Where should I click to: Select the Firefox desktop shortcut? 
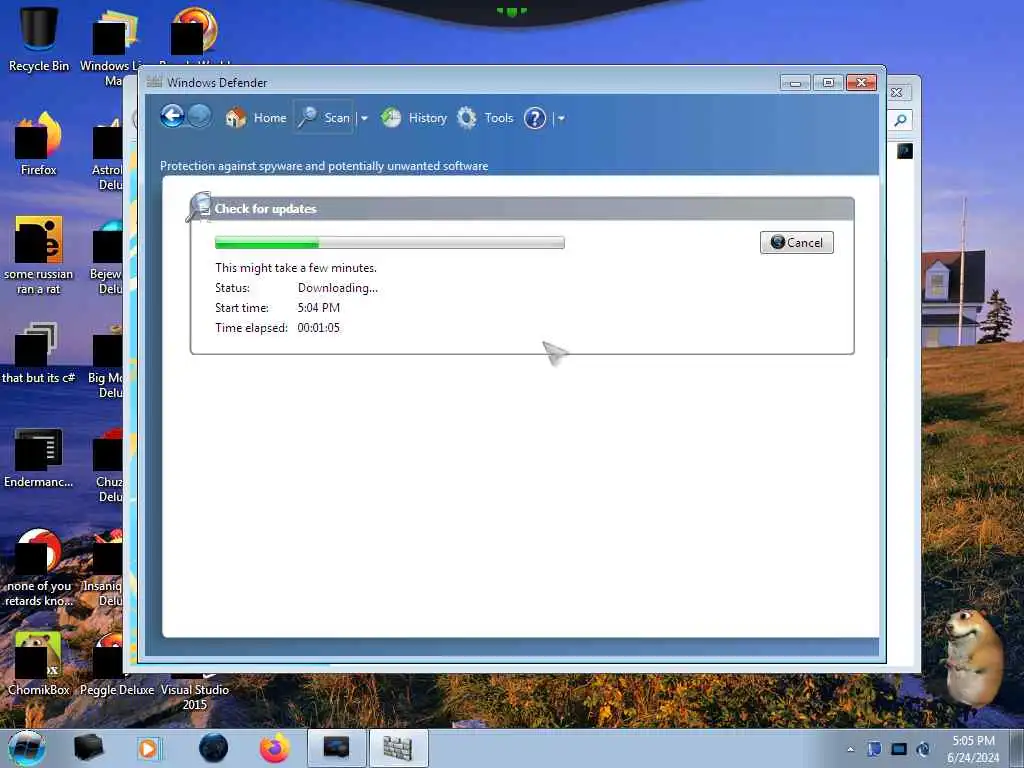click(39, 144)
